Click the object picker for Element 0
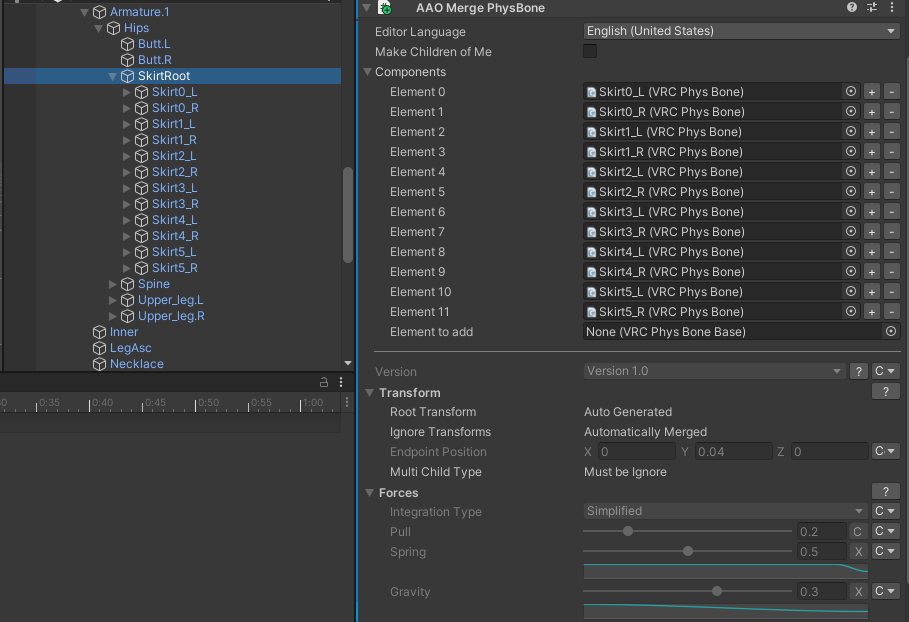Viewport: 909px width, 622px height. (x=851, y=92)
